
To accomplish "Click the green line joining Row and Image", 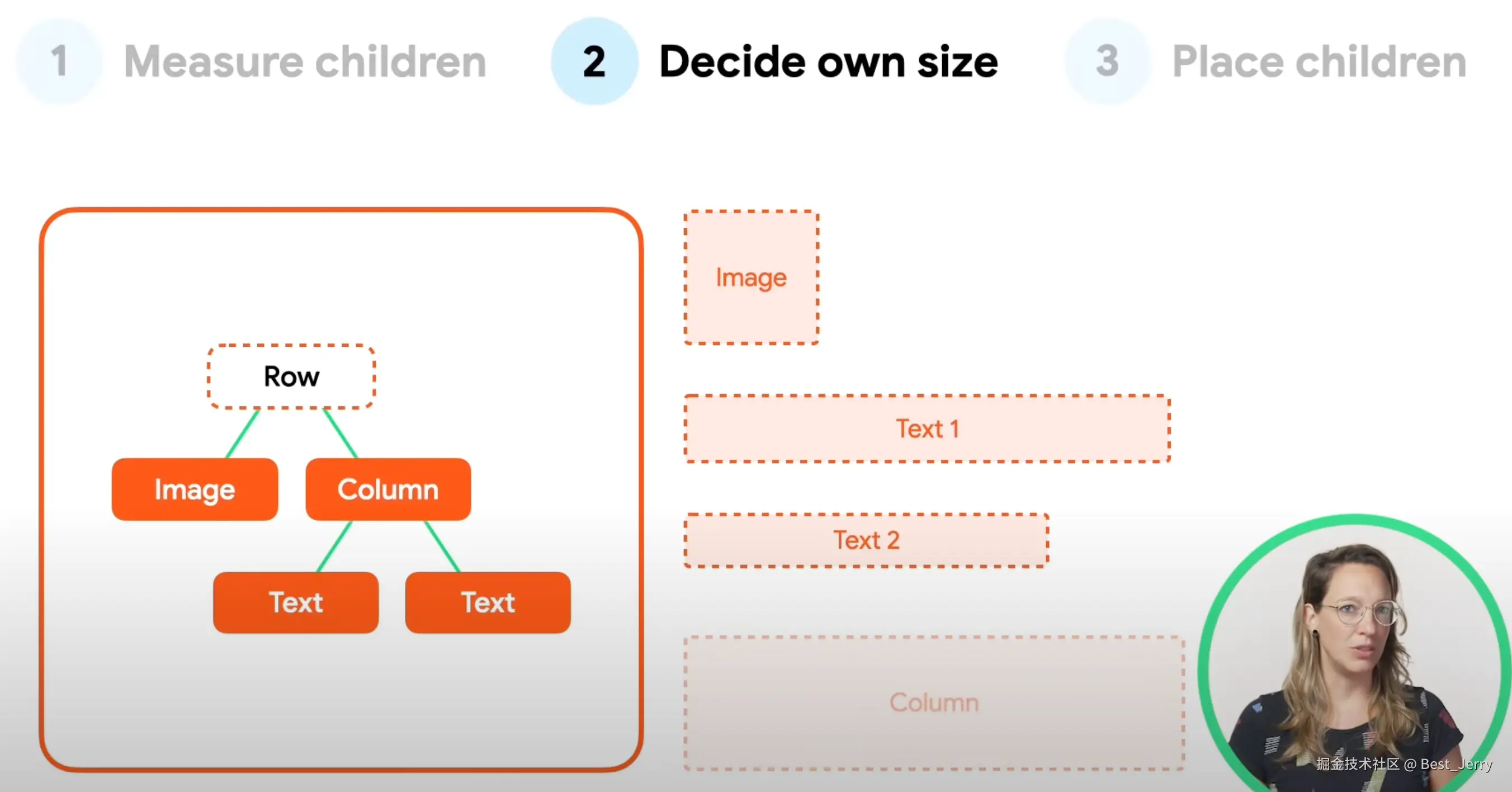I will [243, 434].
